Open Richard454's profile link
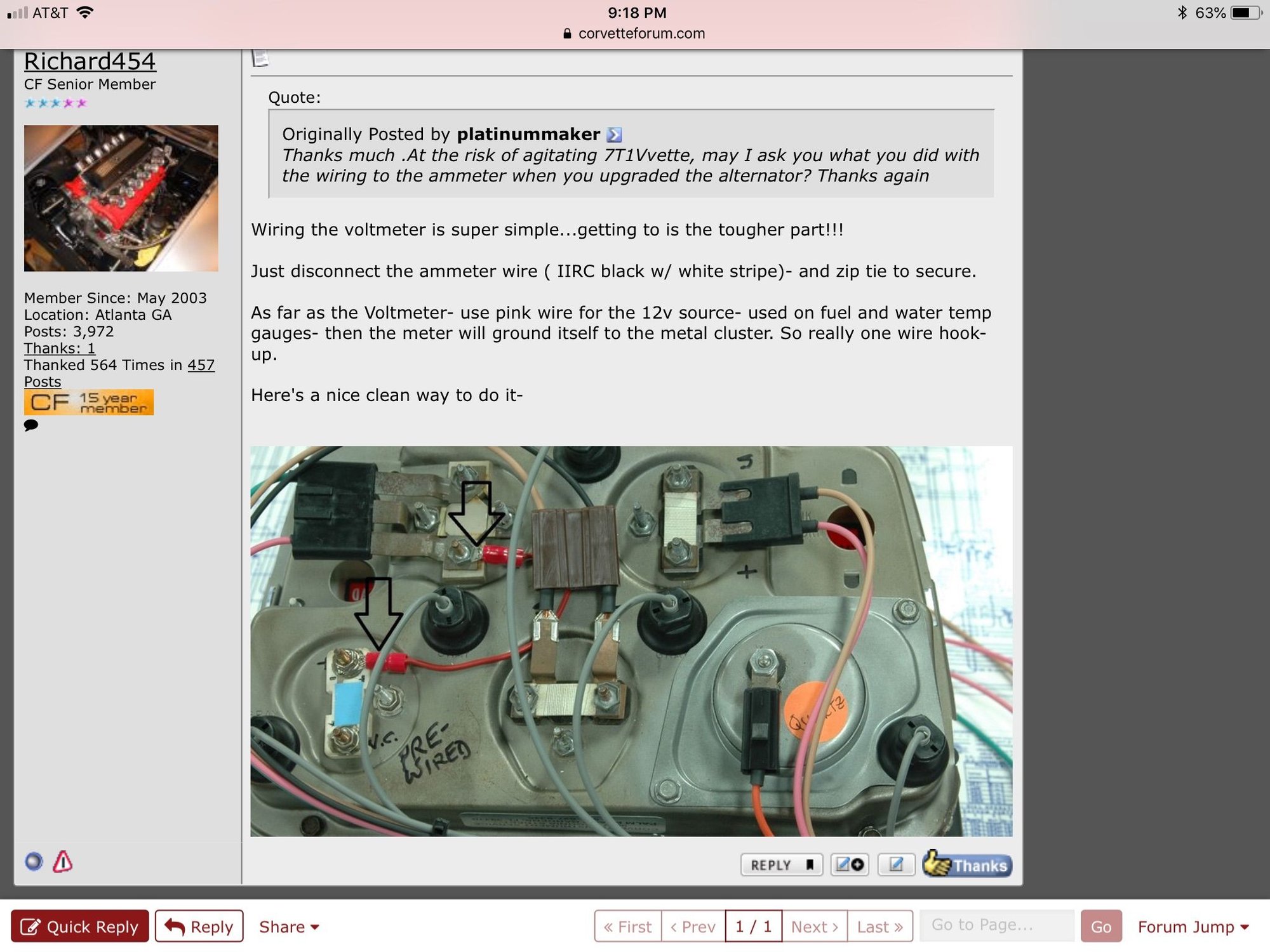This screenshot has height=952, width=1270. tap(90, 62)
